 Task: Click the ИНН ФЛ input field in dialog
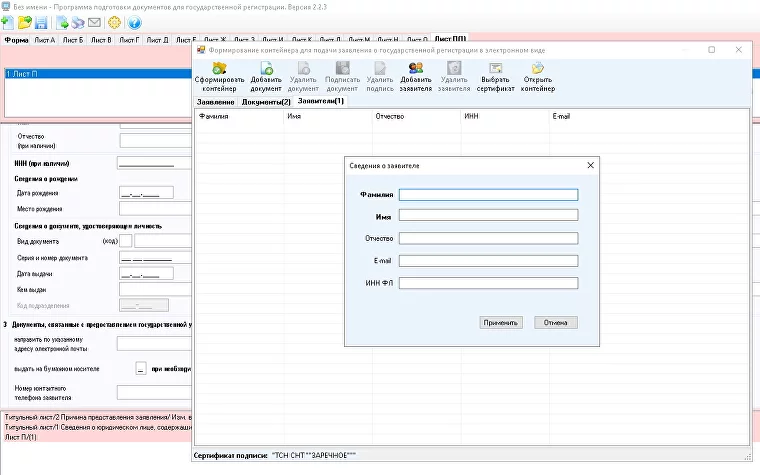[x=488, y=283]
